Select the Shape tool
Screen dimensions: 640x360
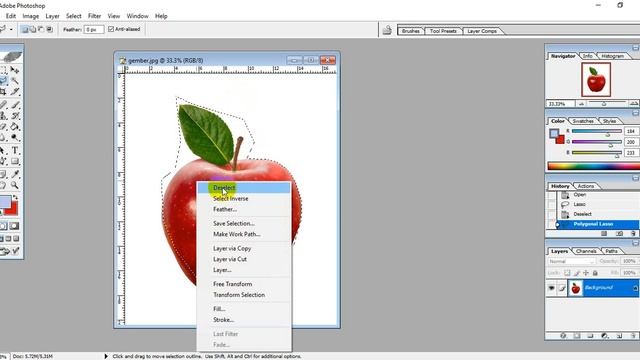(x=15, y=161)
